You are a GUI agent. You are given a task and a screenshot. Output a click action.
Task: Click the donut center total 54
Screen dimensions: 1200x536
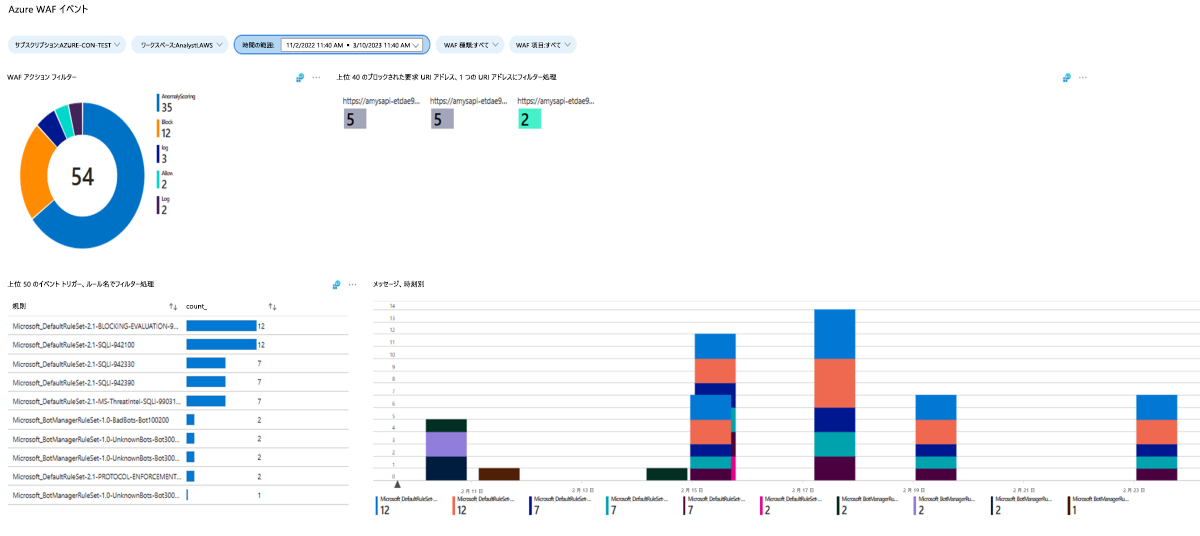pyautogui.click(x=82, y=176)
